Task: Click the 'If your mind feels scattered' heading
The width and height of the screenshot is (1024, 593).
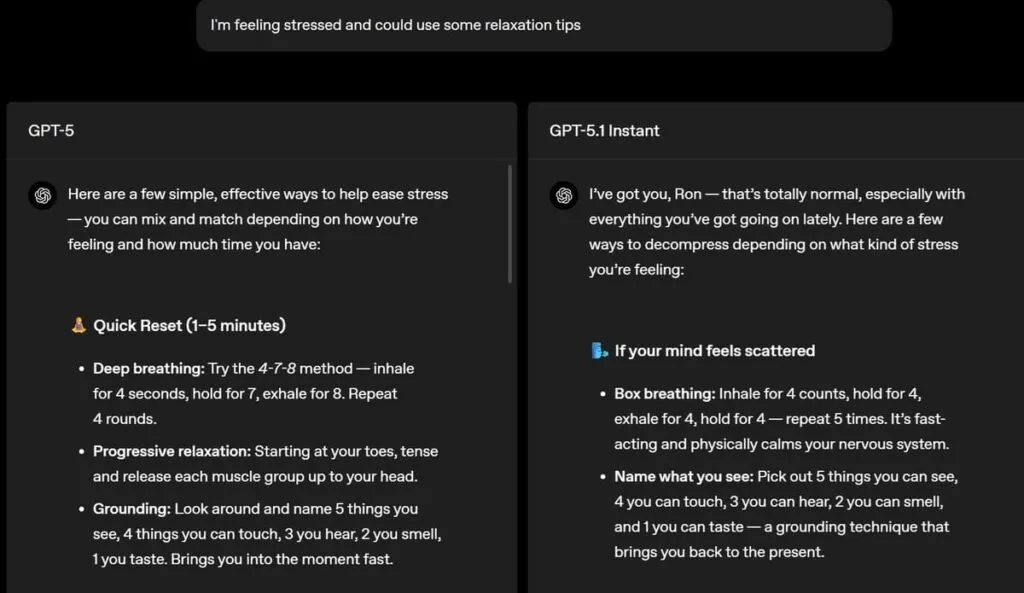Action: click(713, 350)
